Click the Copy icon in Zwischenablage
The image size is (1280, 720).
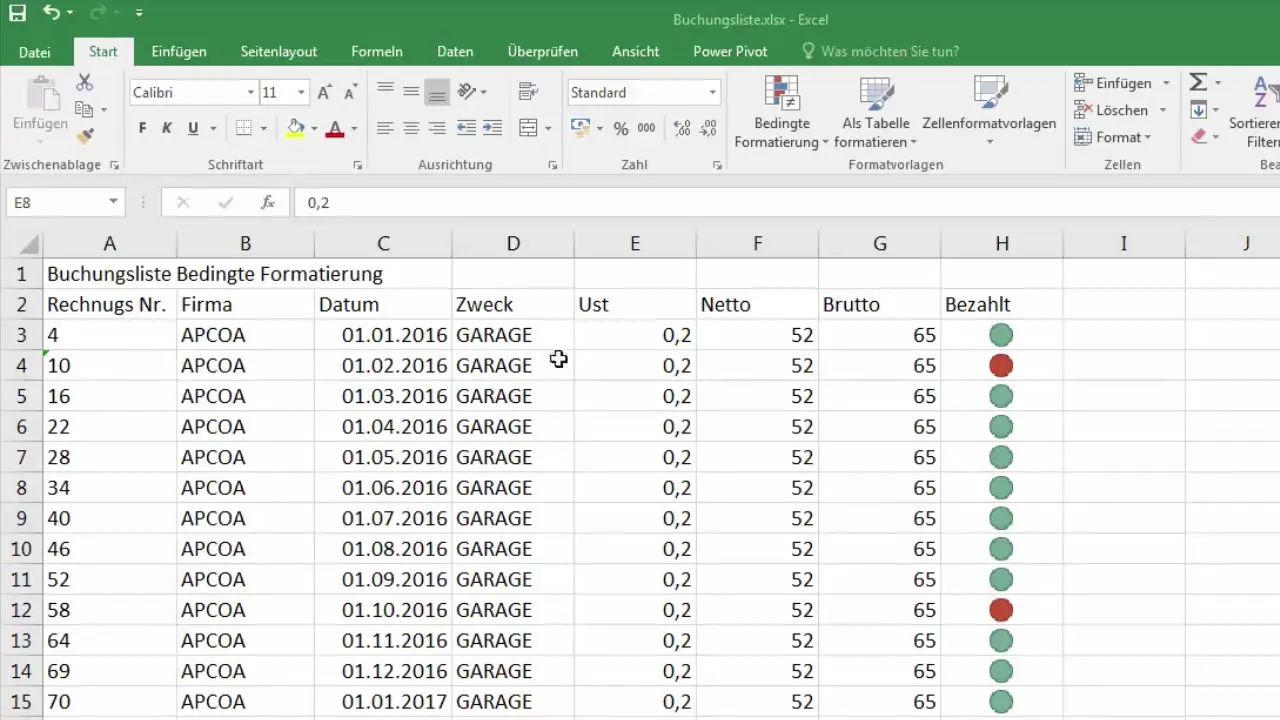point(85,109)
